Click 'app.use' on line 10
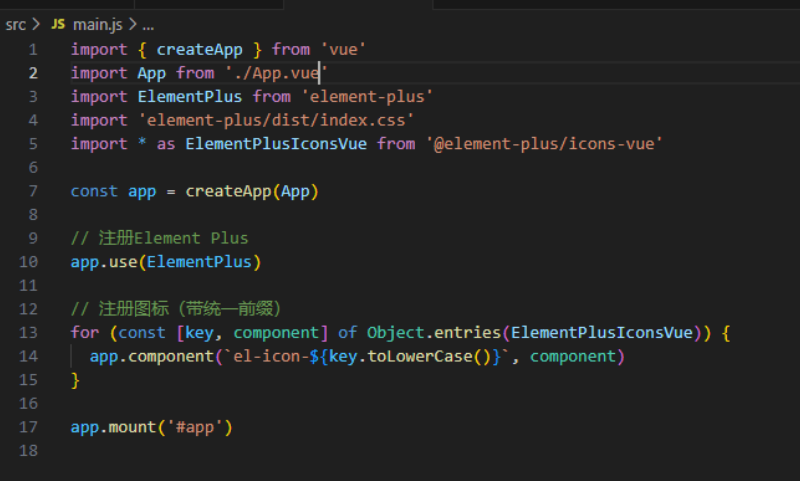Viewport: 800px width, 481px height. click(x=104, y=262)
